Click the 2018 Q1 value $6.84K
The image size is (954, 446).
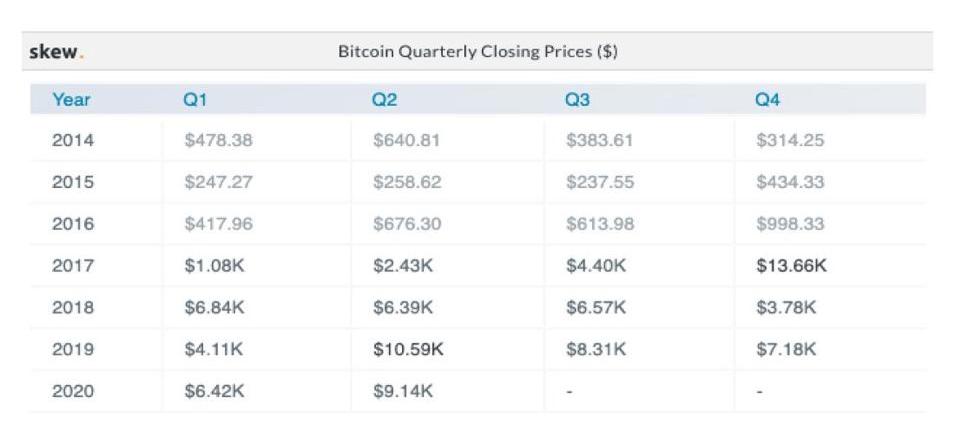coord(214,307)
